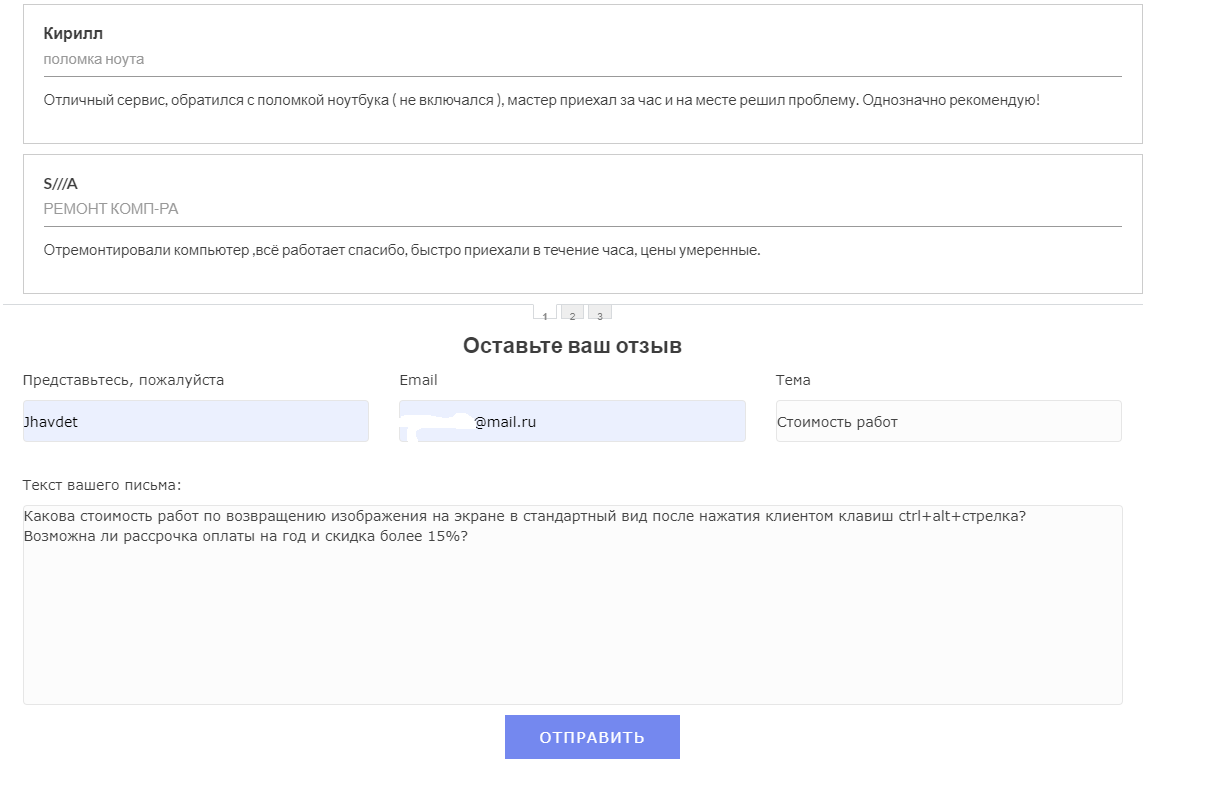Go to reviews page 1

[545, 313]
